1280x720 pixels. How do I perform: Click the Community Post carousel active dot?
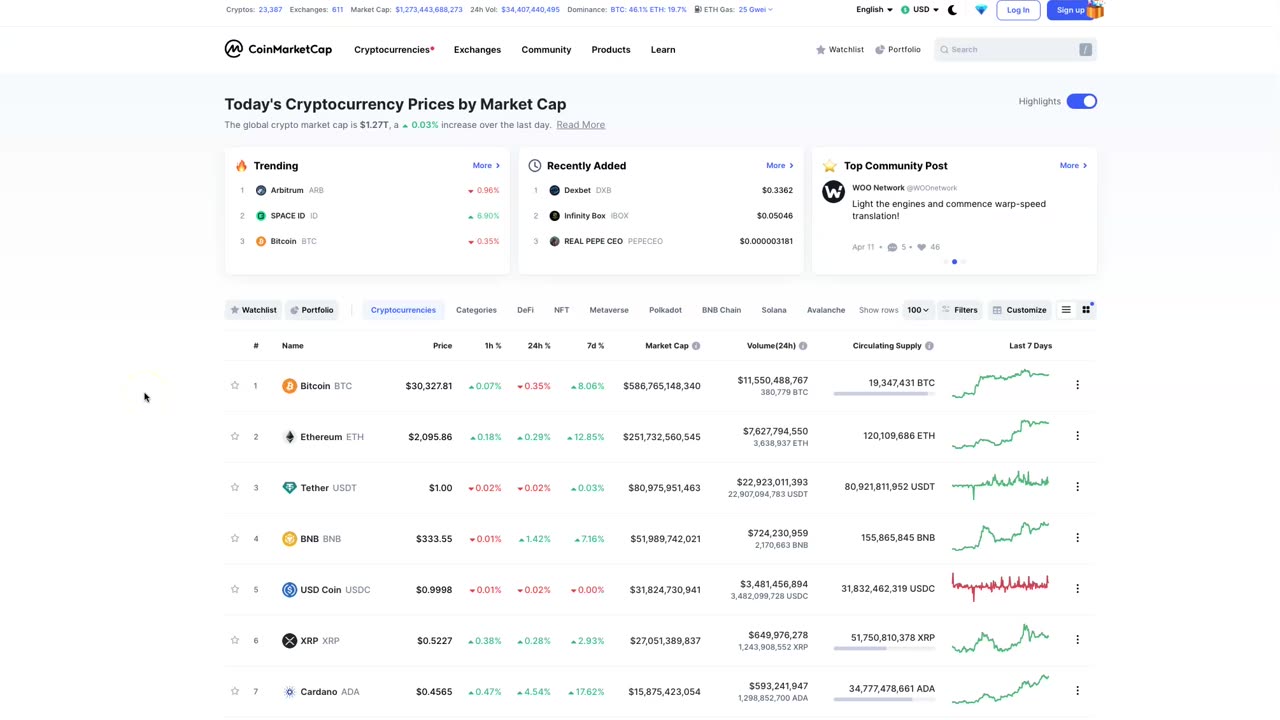point(954,262)
